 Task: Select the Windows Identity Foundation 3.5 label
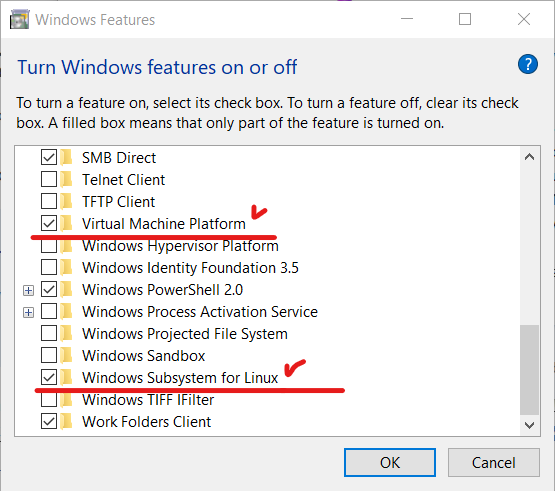click(190, 268)
